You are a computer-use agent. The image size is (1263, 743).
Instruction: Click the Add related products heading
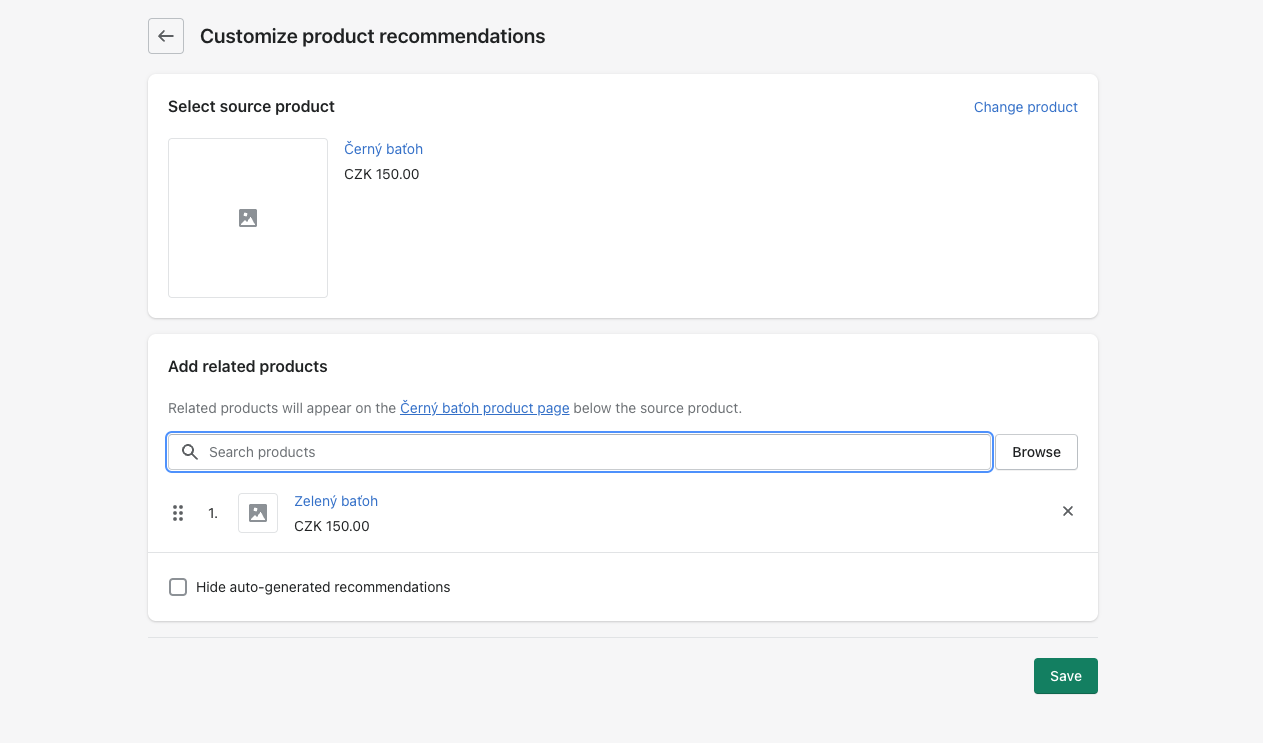pyautogui.click(x=247, y=367)
